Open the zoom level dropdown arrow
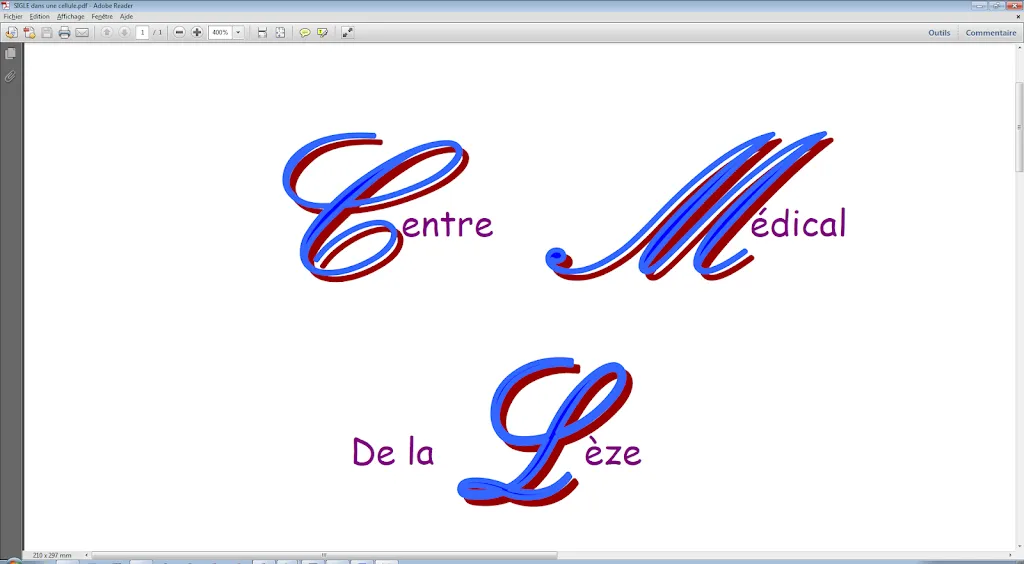1024x564 pixels. pyautogui.click(x=238, y=32)
